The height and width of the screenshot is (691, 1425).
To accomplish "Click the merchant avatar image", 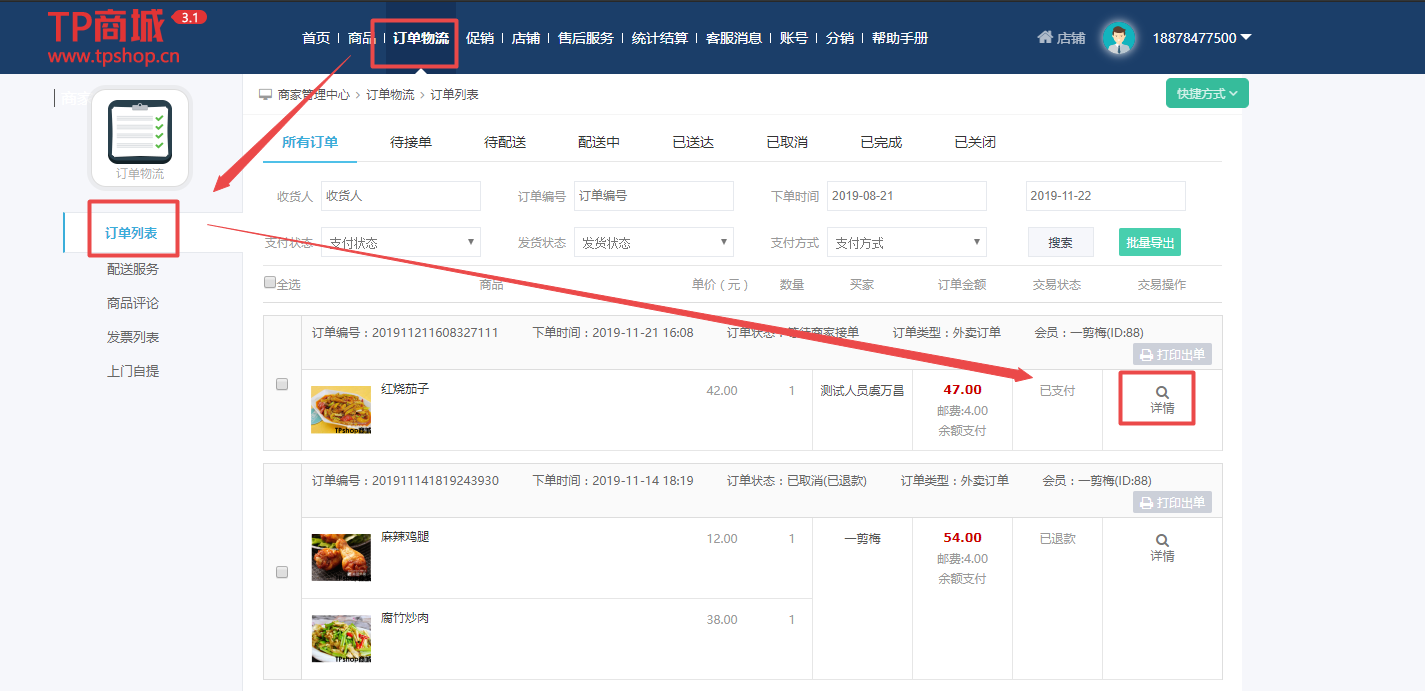I will pyautogui.click(x=1117, y=37).
